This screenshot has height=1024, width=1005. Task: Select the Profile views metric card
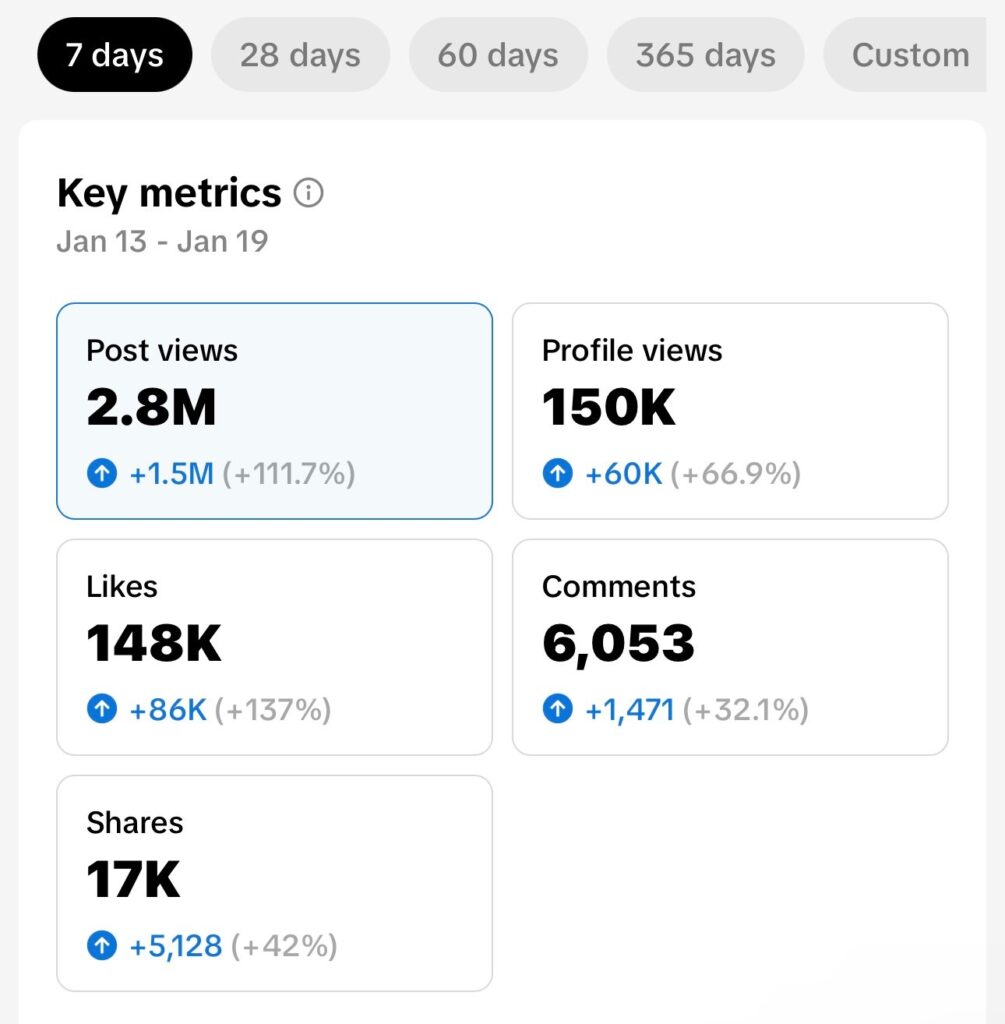(730, 411)
